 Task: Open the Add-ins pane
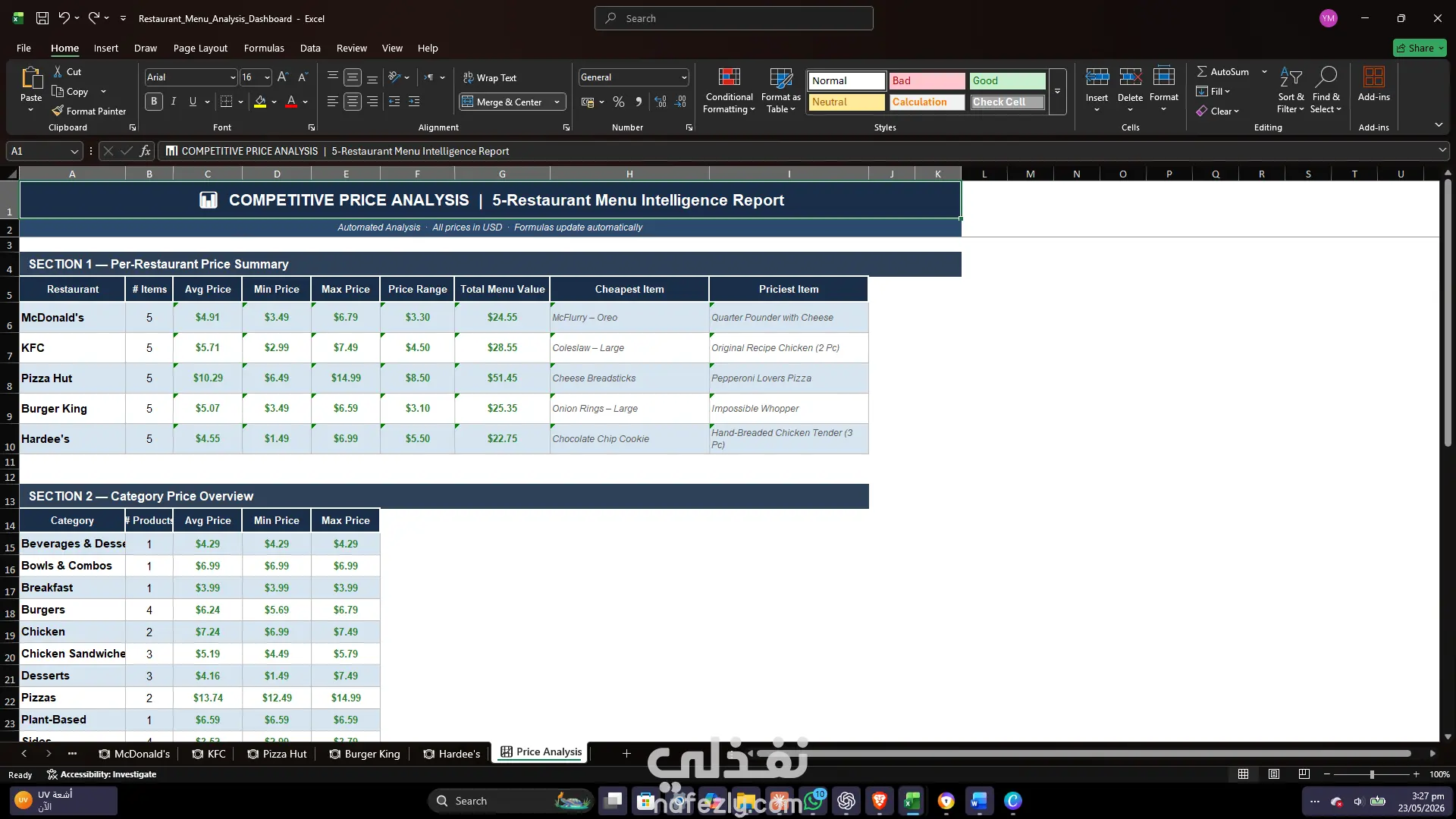tap(1373, 84)
